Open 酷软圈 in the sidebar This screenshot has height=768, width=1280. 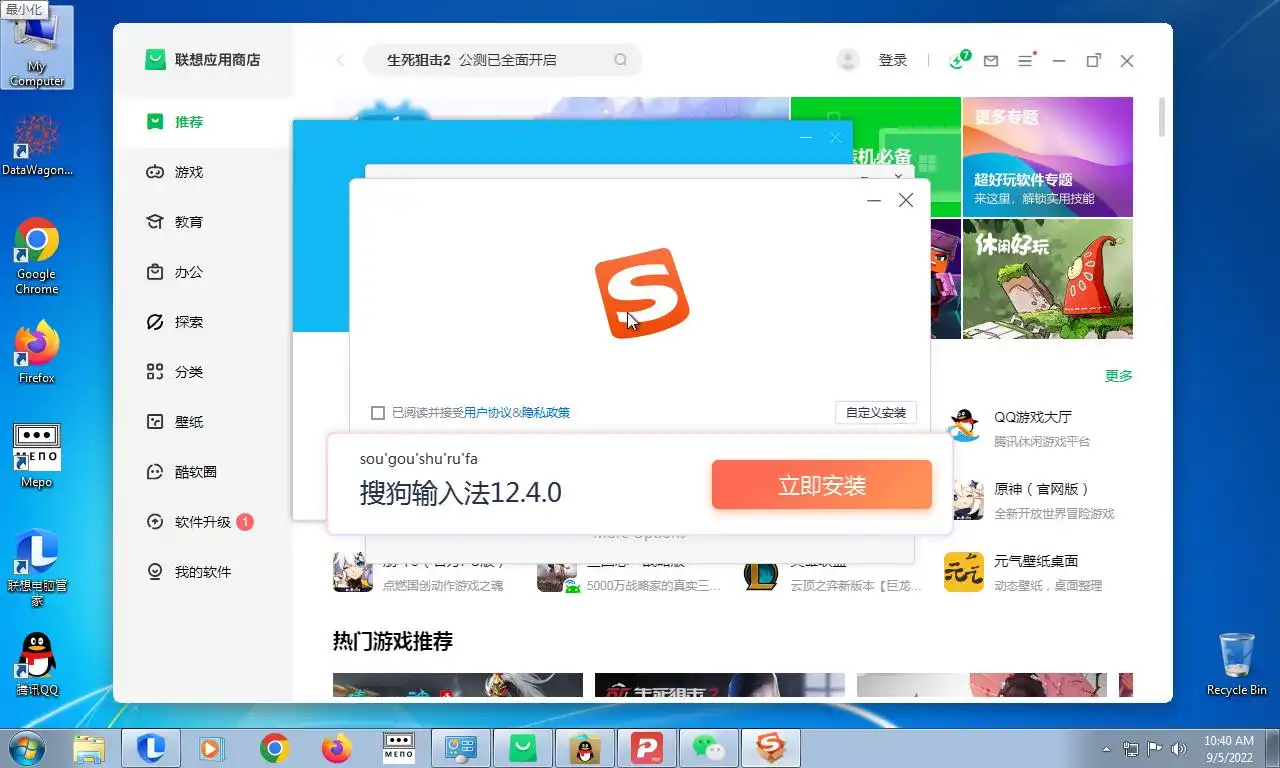click(203, 472)
